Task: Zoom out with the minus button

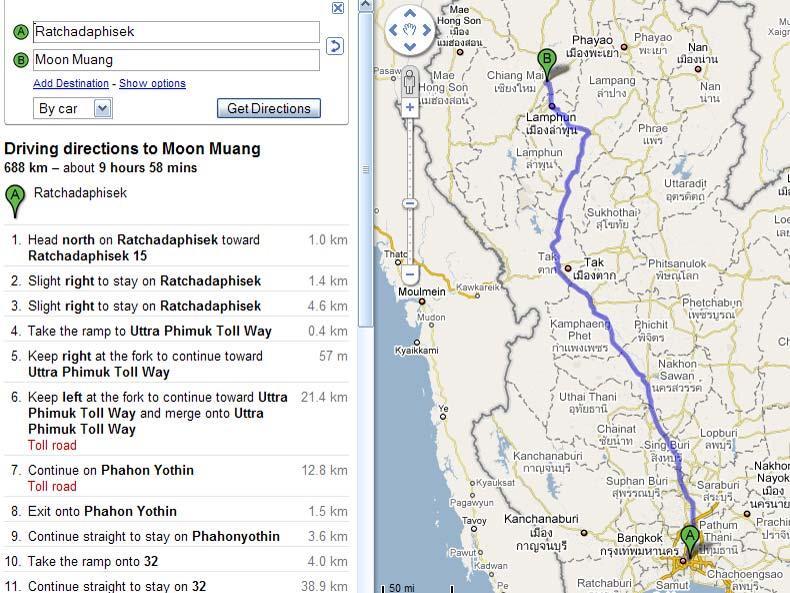Action: [x=410, y=275]
